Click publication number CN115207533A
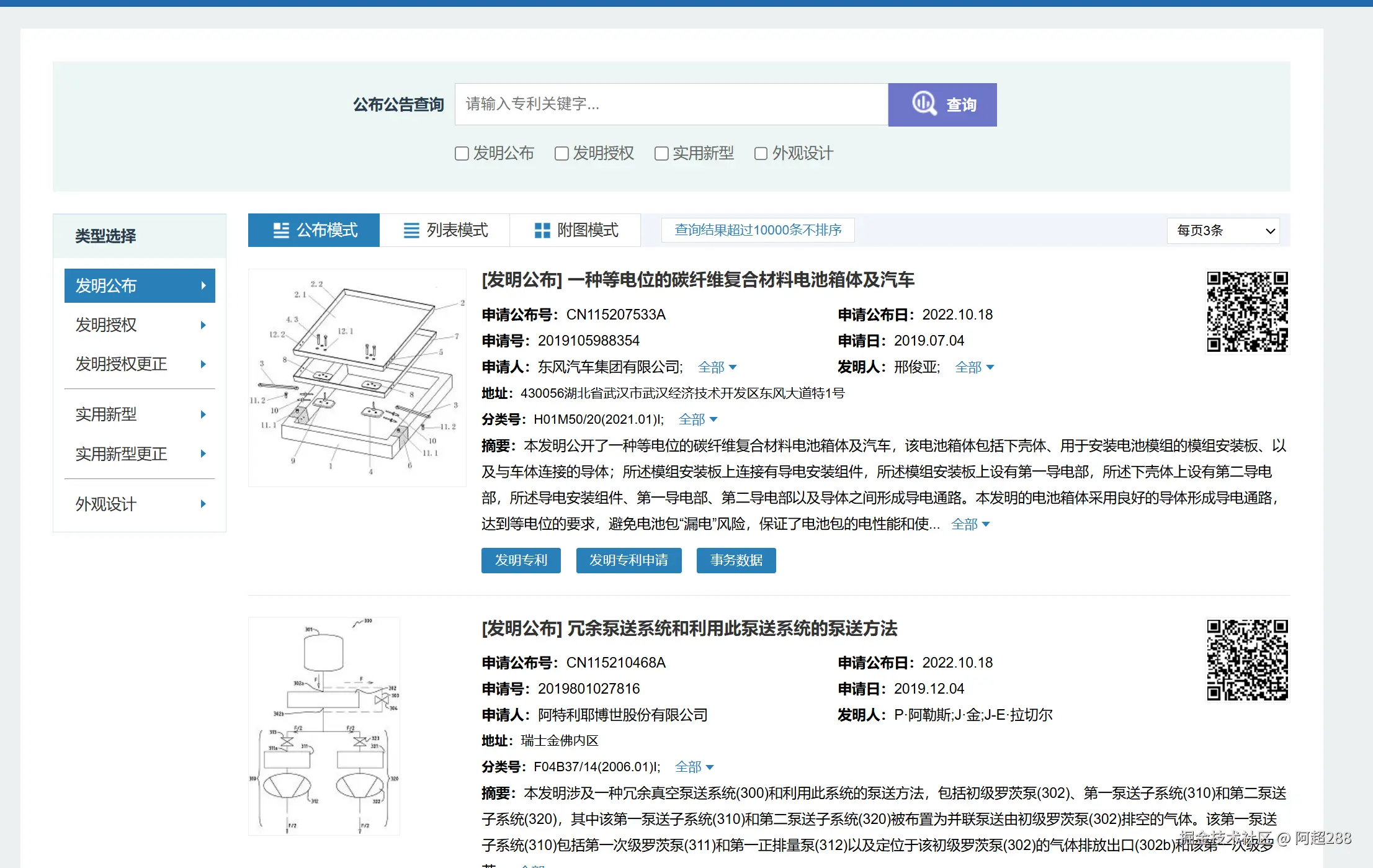Viewport: 1373px width, 868px height. [x=616, y=315]
